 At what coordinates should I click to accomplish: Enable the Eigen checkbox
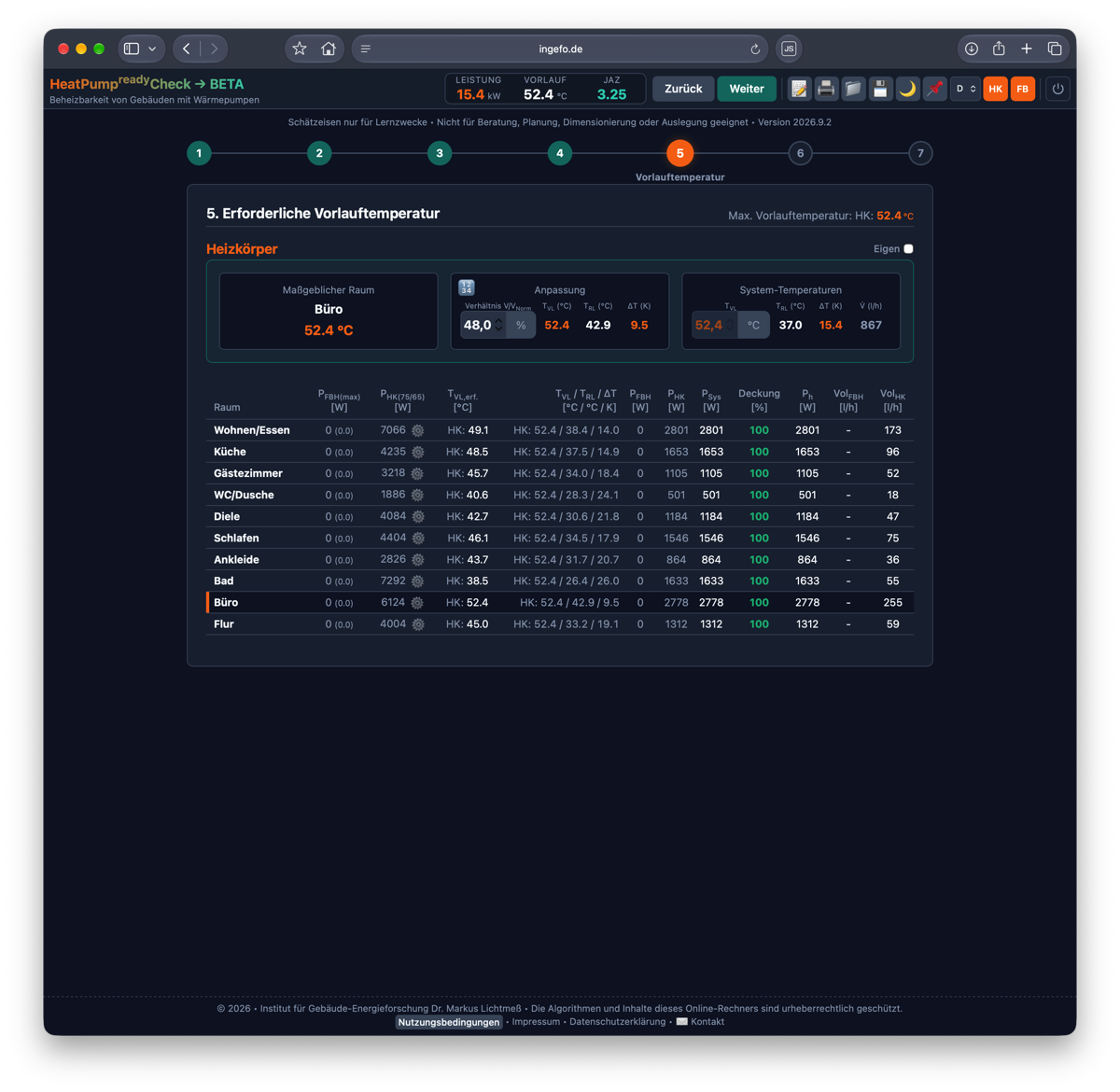(908, 249)
